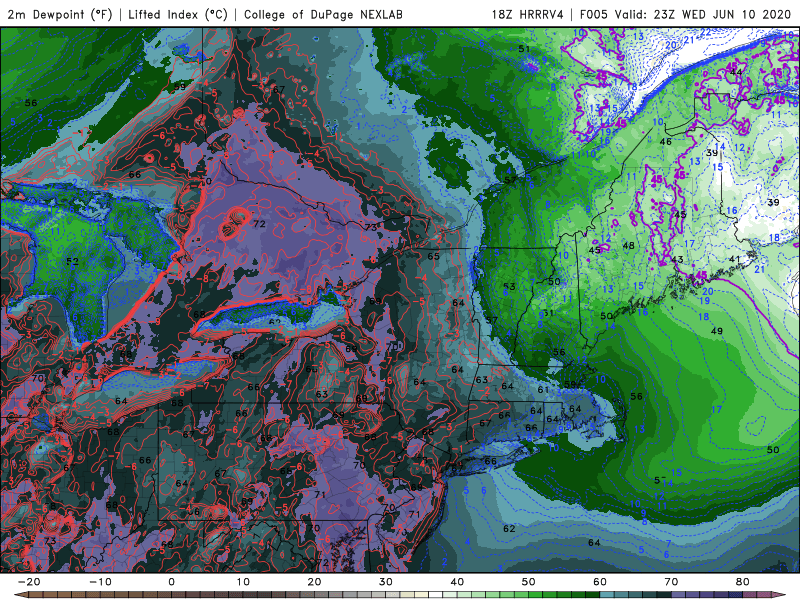Click the left arrow end of the color bar
Screen dimensions: 800x600
[x=19, y=595]
